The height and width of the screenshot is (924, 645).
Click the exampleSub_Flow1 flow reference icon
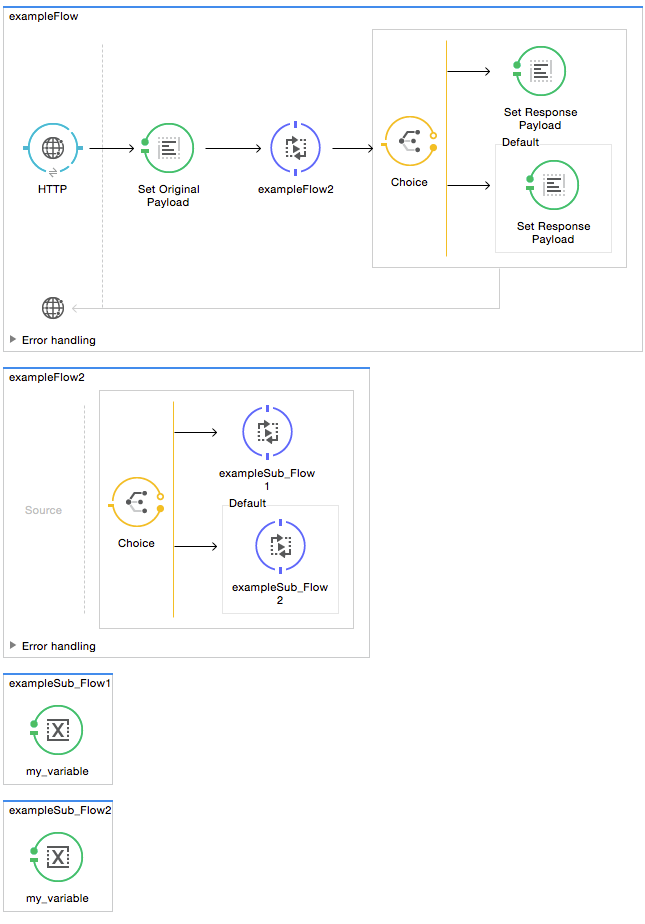coord(267,432)
